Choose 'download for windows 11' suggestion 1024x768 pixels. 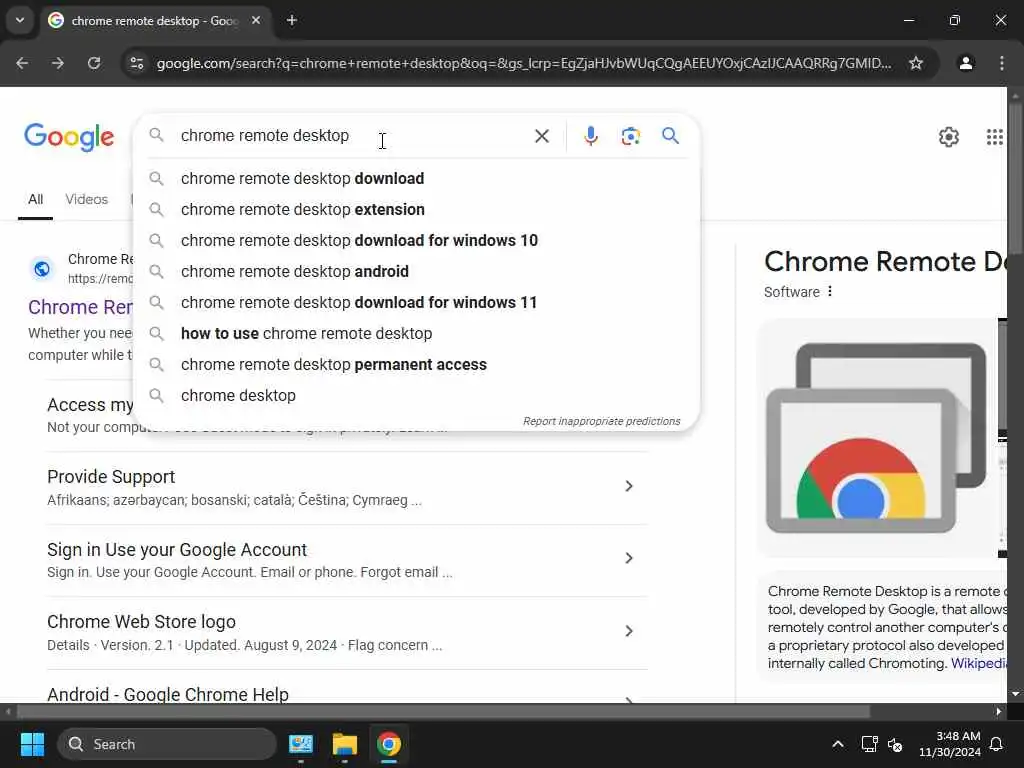pos(417,302)
